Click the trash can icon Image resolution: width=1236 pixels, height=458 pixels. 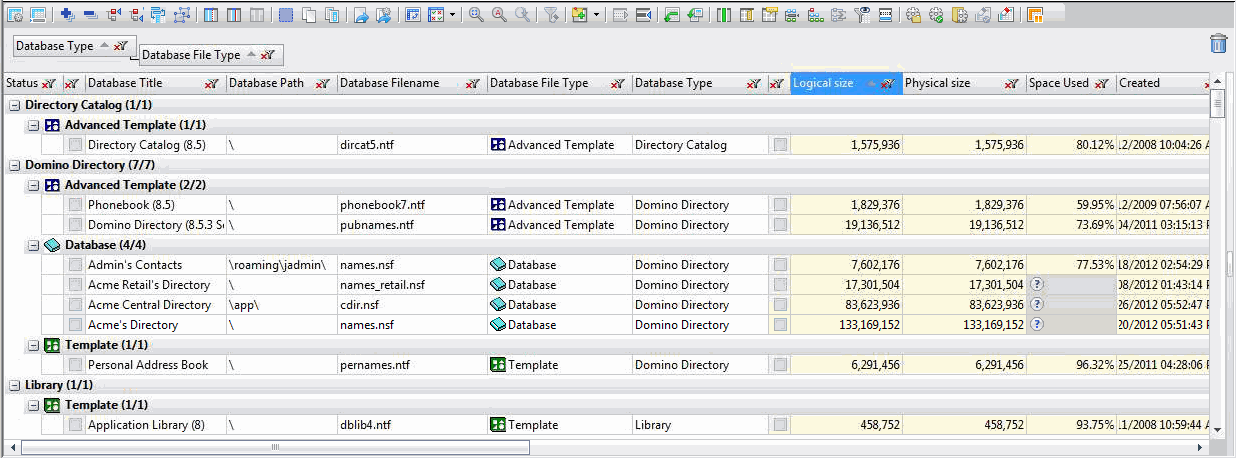pyautogui.click(x=1218, y=43)
